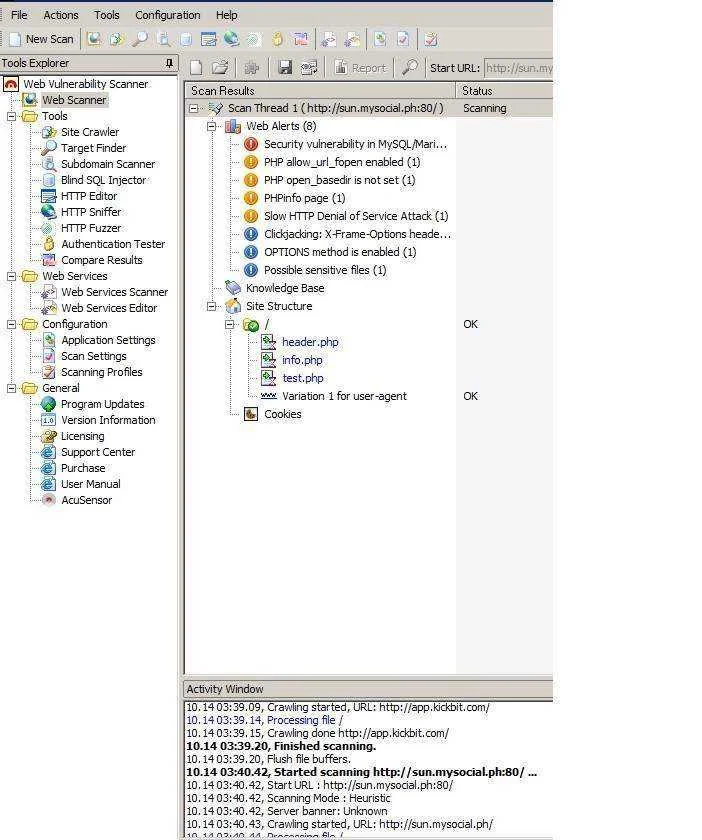The image size is (702, 840).
Task: Select Clickjacking: X-Frame-Options alert
Action: tap(357, 234)
